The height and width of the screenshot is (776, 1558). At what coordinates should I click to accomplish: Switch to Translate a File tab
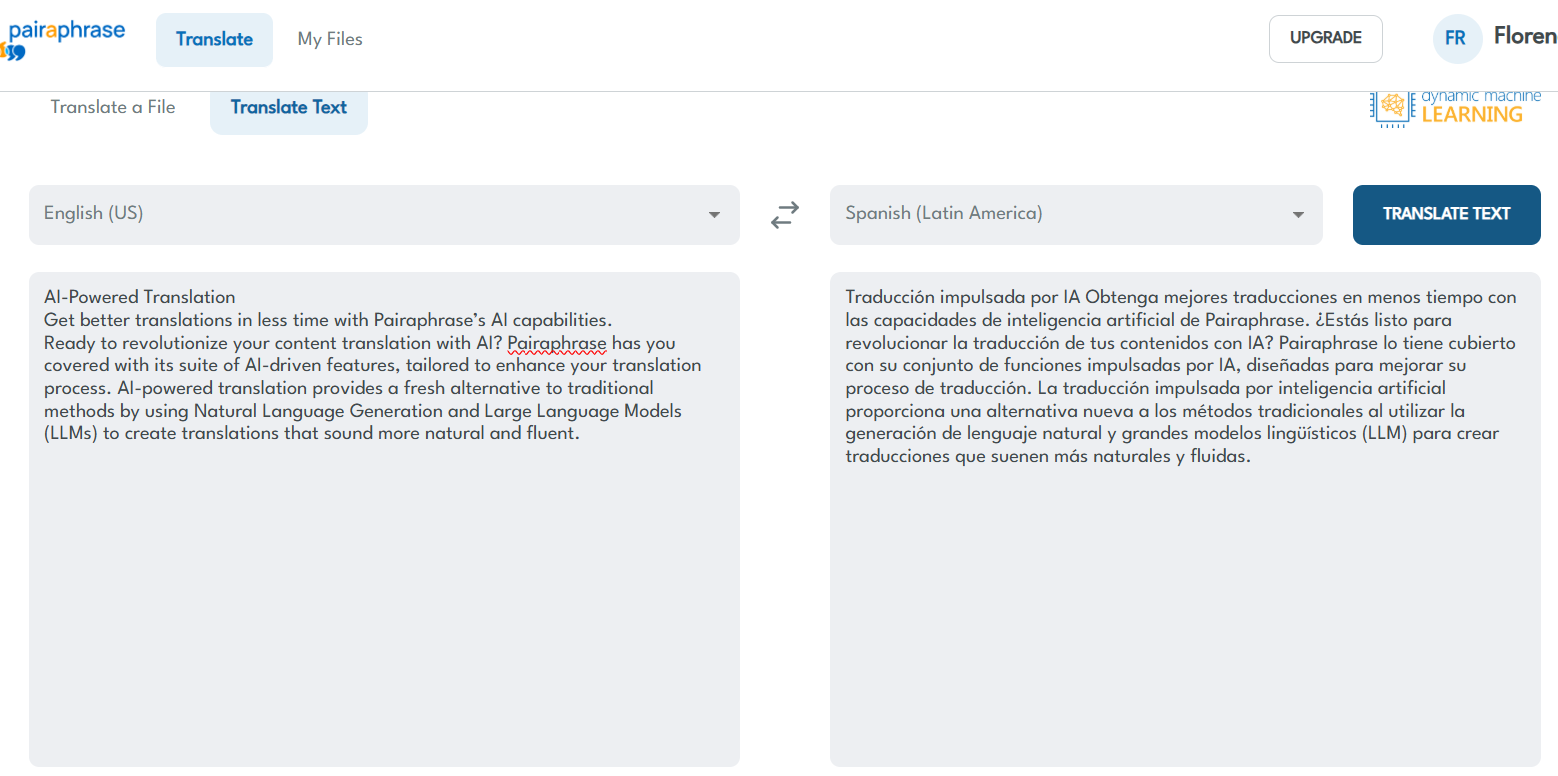113,107
